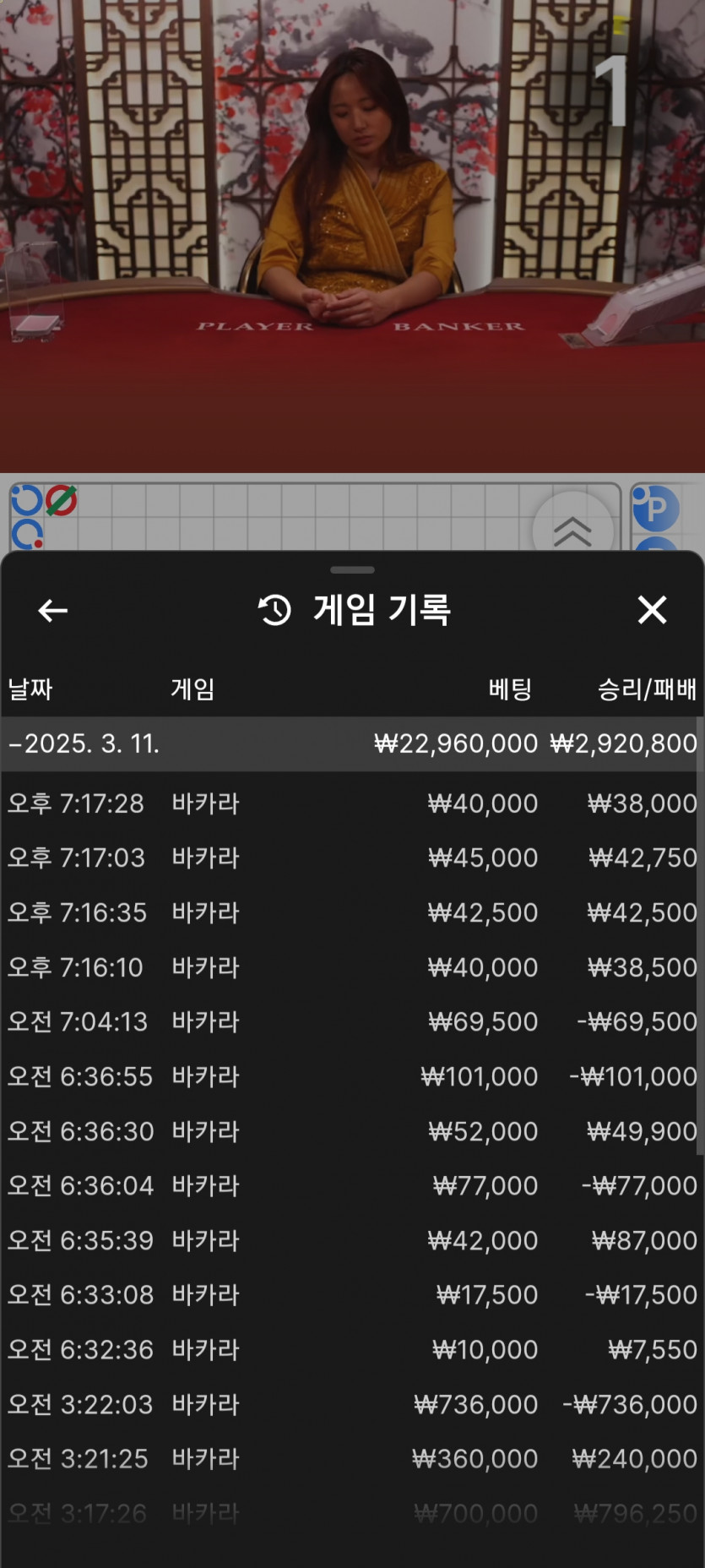Open the 오후 7:17:03 바카라 entry
Viewport: 705px width, 1568px height.
coord(352,857)
